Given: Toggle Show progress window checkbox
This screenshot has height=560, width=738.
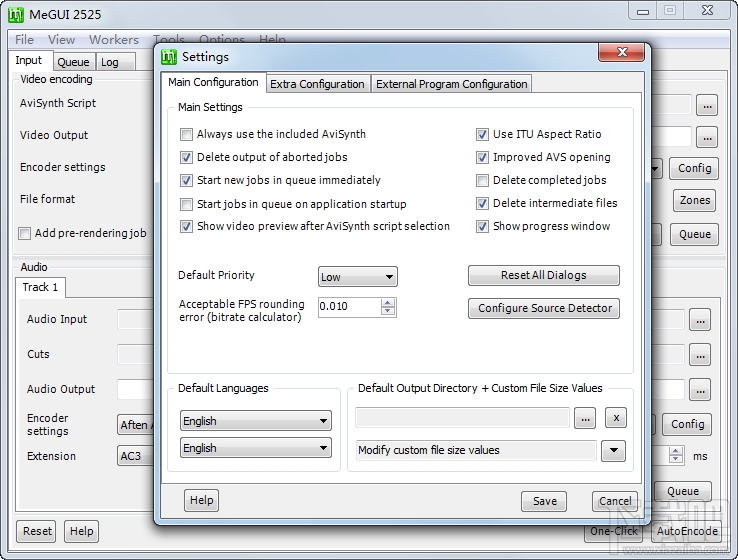Looking at the screenshot, I should tap(482, 227).
